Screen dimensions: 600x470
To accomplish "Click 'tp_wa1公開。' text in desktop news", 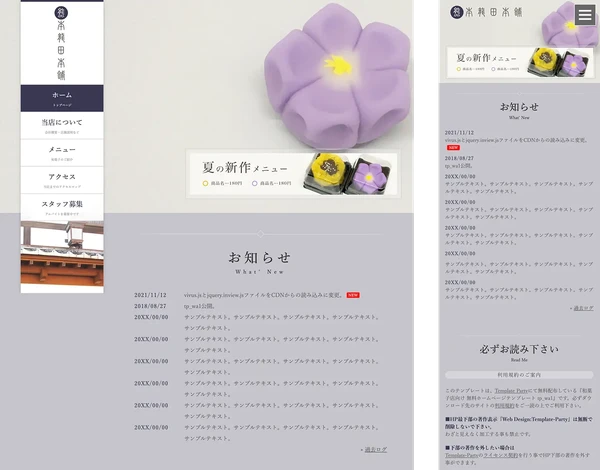I will pyautogui.click(x=199, y=306).
